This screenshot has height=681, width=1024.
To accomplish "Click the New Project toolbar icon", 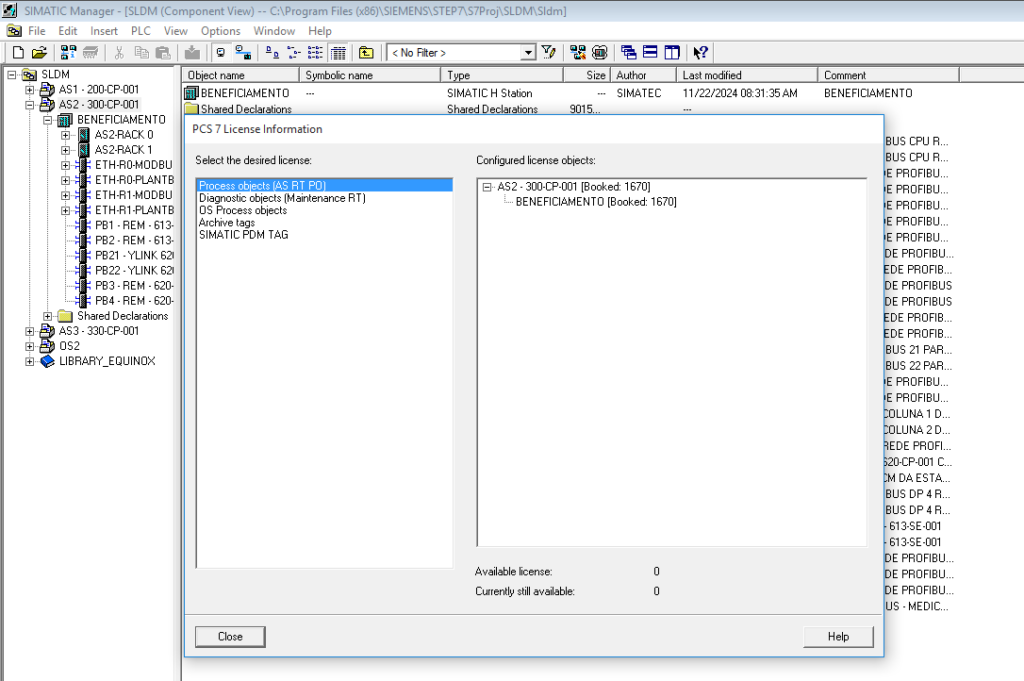I will (18, 53).
